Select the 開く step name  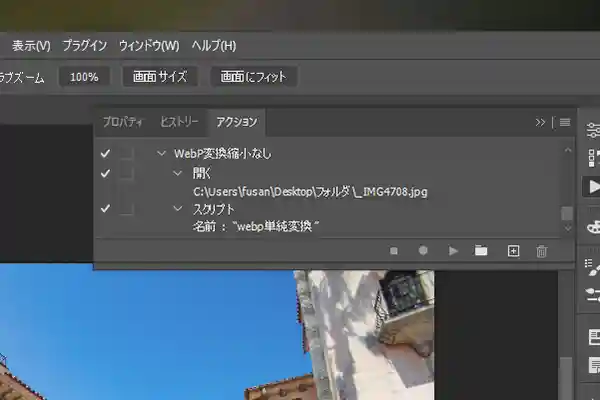point(202,174)
